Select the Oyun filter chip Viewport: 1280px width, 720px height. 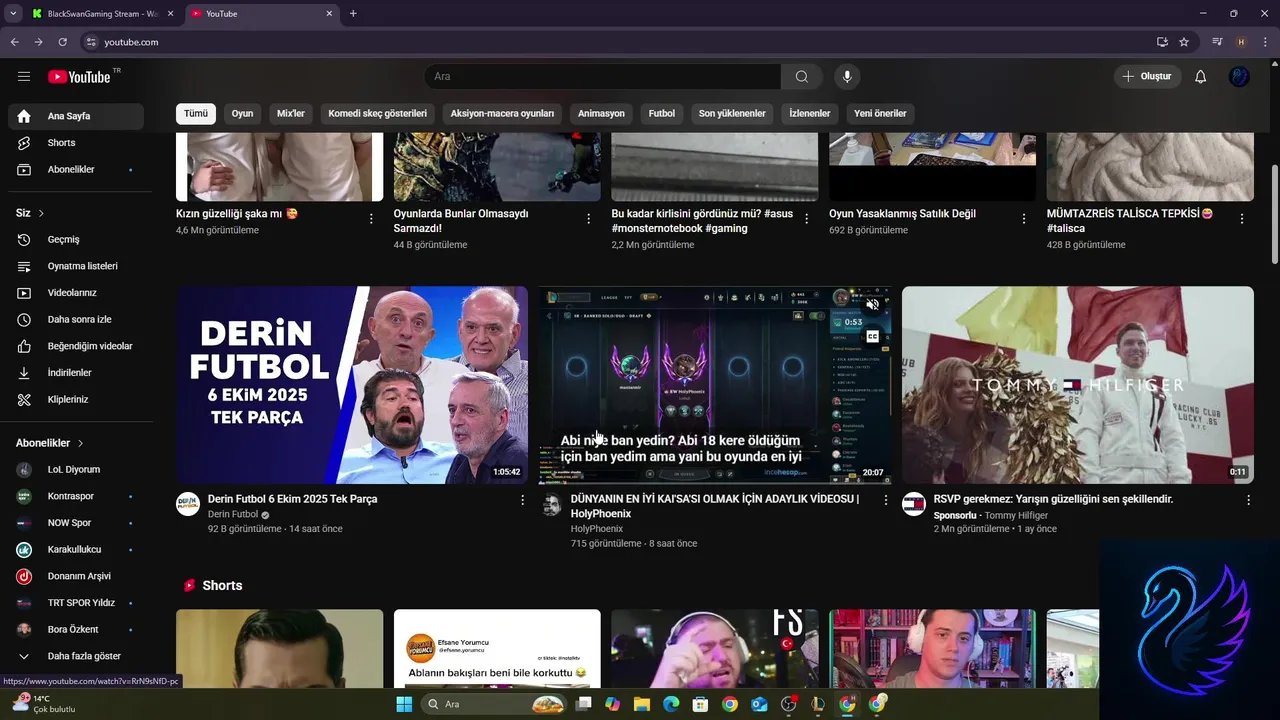tap(242, 114)
